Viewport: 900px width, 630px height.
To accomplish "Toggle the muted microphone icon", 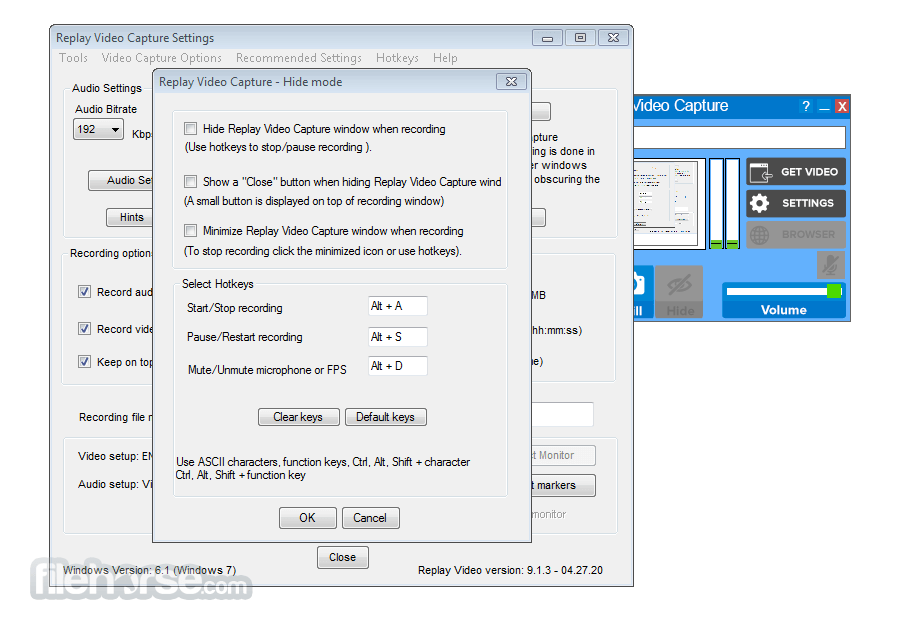I will click(x=831, y=265).
